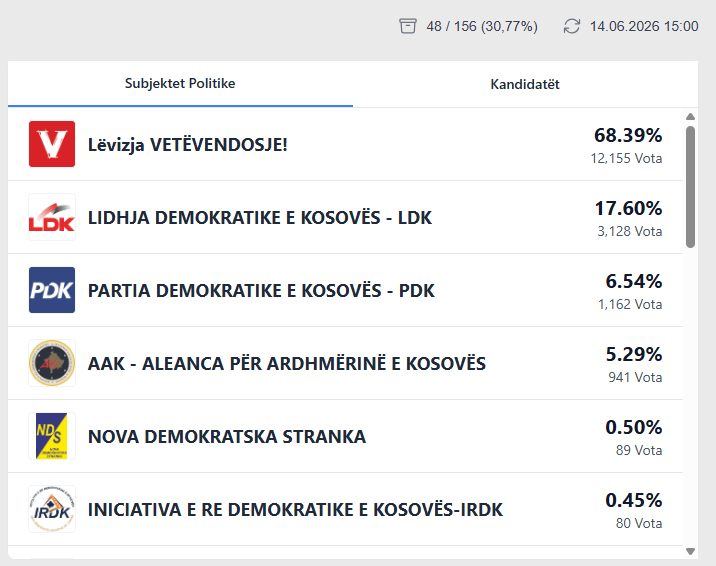Click the scrollbar down arrow

pyautogui.click(x=690, y=551)
